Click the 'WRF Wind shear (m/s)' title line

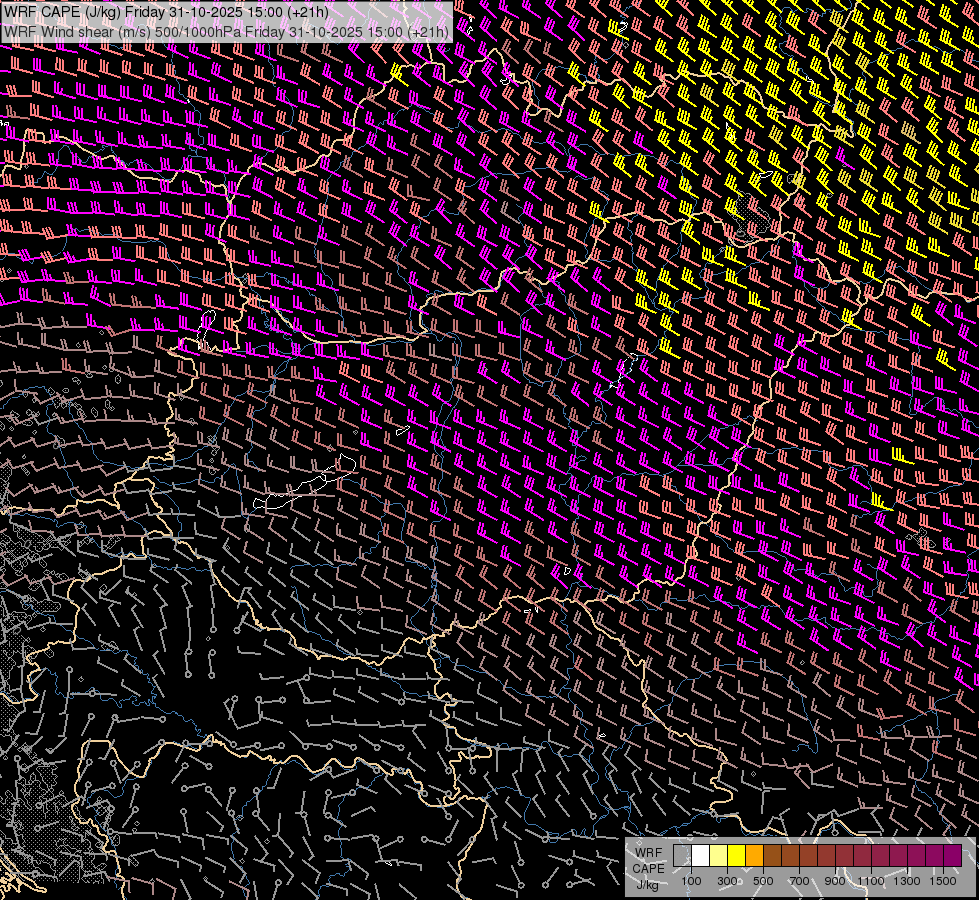226,32
